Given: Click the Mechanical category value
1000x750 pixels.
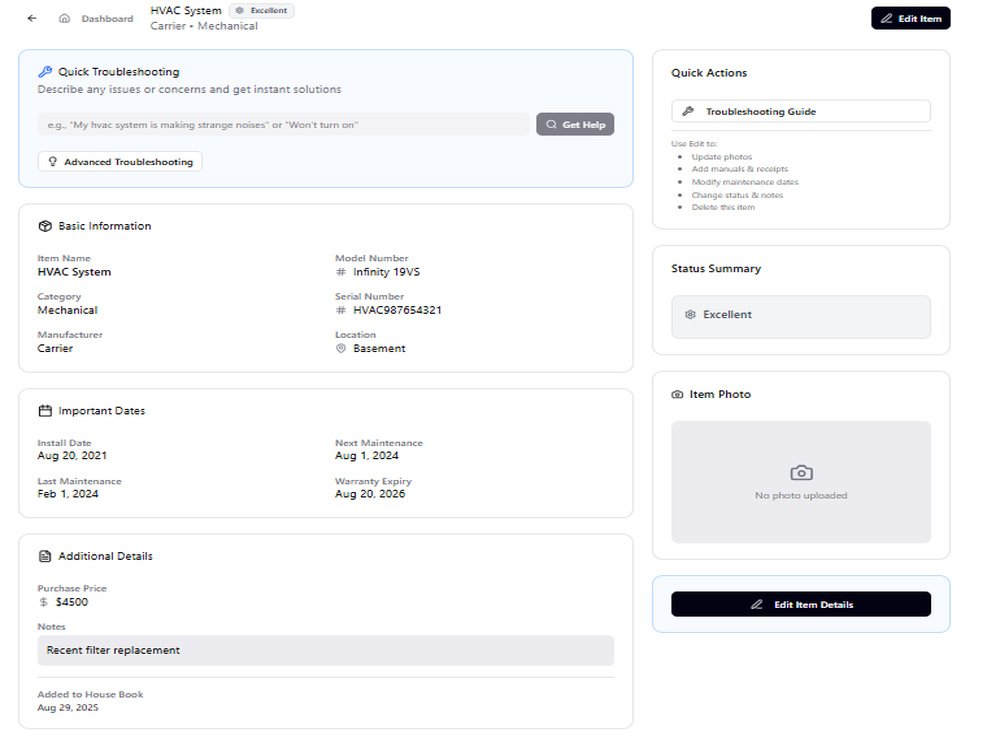Looking at the screenshot, I should point(68,310).
